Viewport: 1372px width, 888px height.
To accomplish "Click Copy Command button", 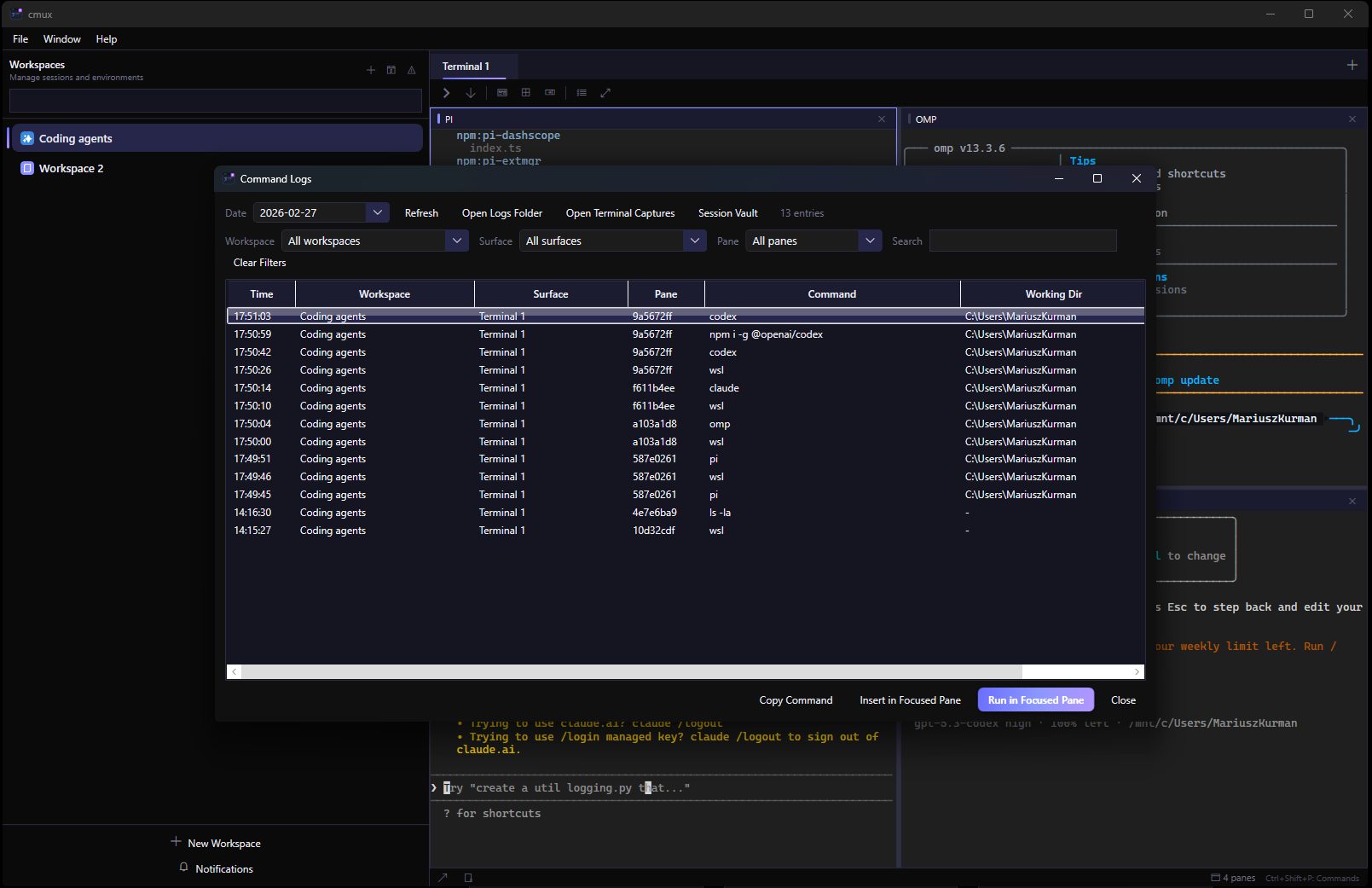I will click(x=796, y=700).
